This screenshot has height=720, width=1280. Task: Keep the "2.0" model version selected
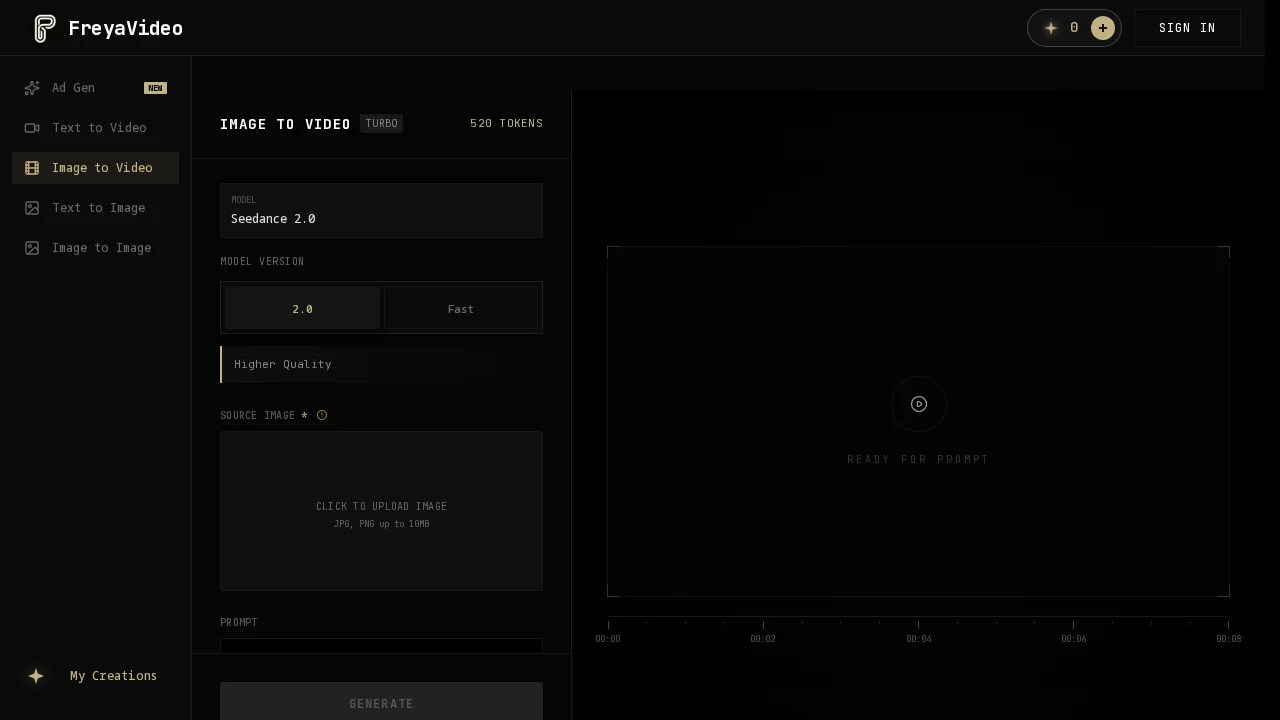pyautogui.click(x=302, y=308)
